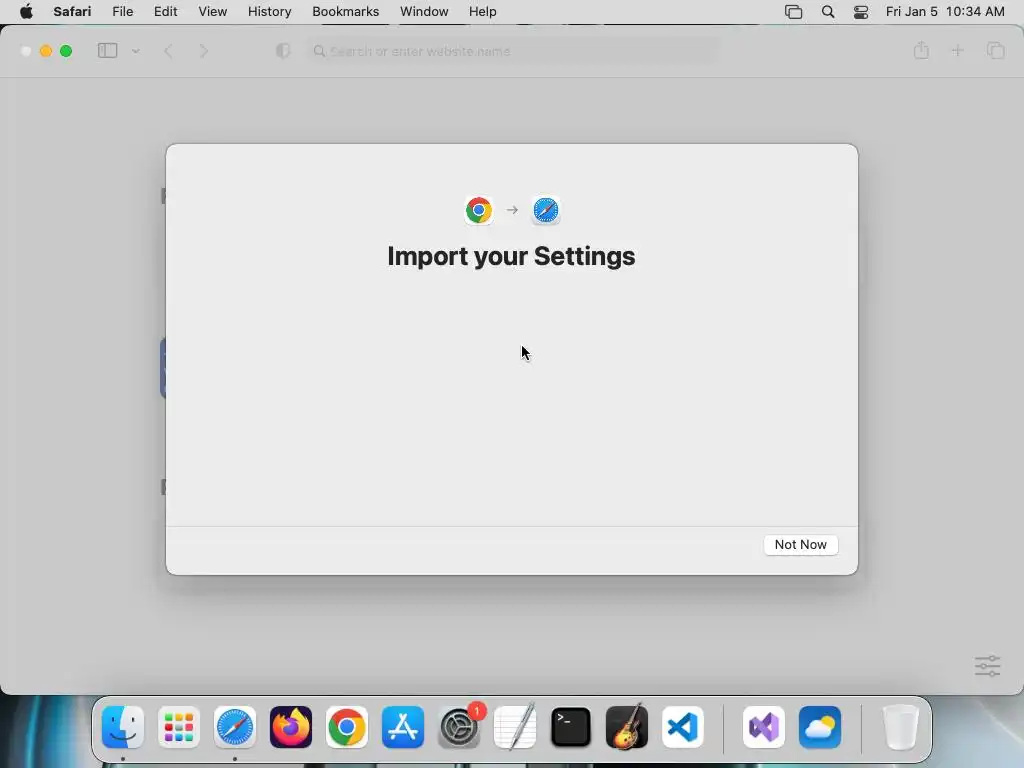Focus the search or website address field

coord(513,51)
